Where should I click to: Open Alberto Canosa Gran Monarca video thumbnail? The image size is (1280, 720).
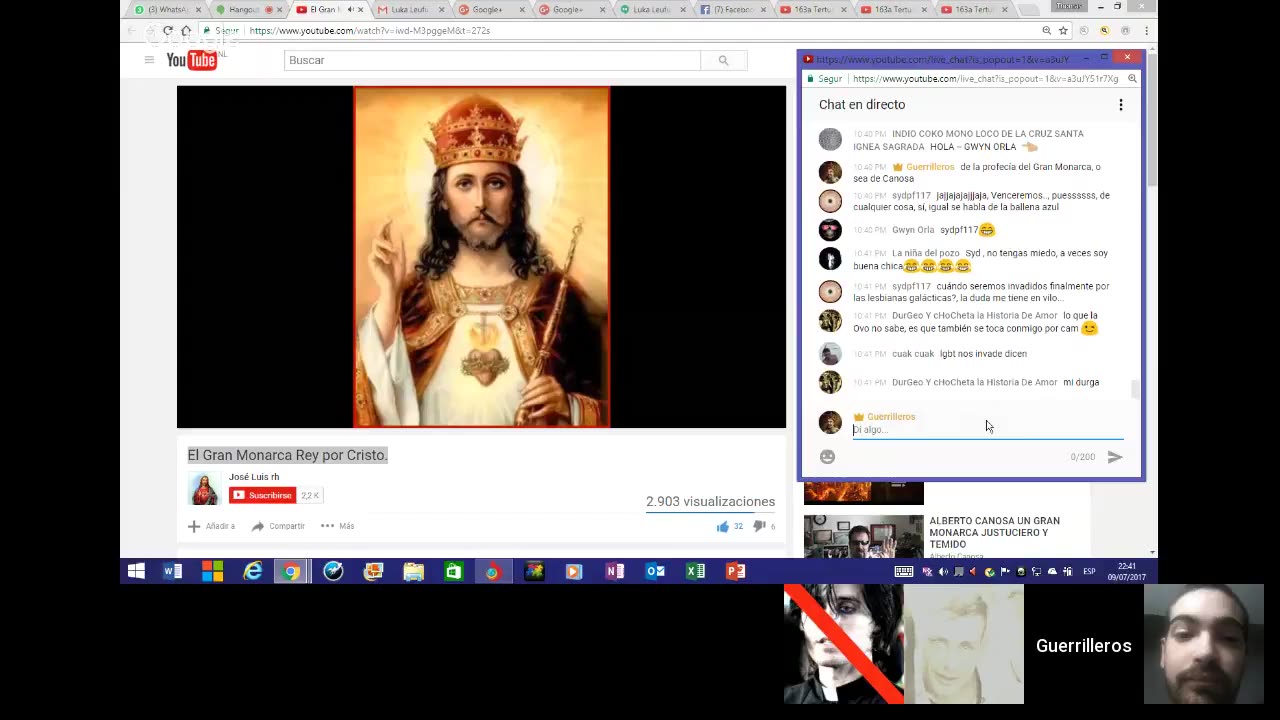(864, 537)
